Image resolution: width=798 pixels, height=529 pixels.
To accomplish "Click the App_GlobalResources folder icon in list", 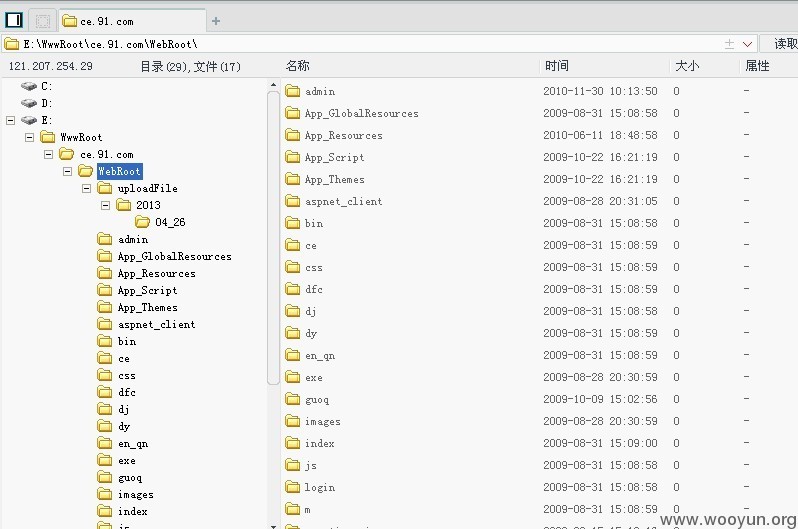I will point(293,113).
